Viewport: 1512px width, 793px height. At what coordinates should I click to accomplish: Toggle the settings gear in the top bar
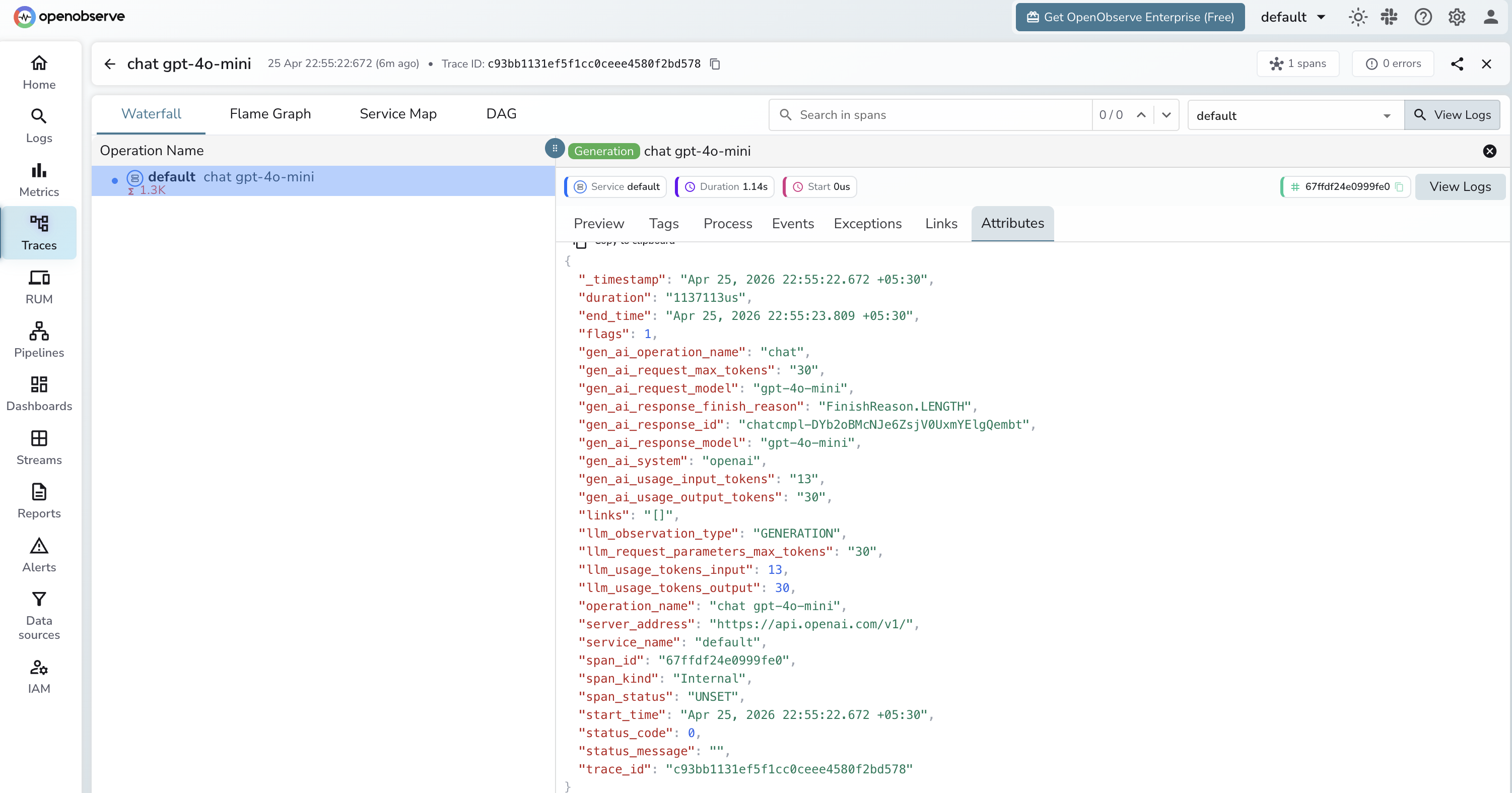1457,17
